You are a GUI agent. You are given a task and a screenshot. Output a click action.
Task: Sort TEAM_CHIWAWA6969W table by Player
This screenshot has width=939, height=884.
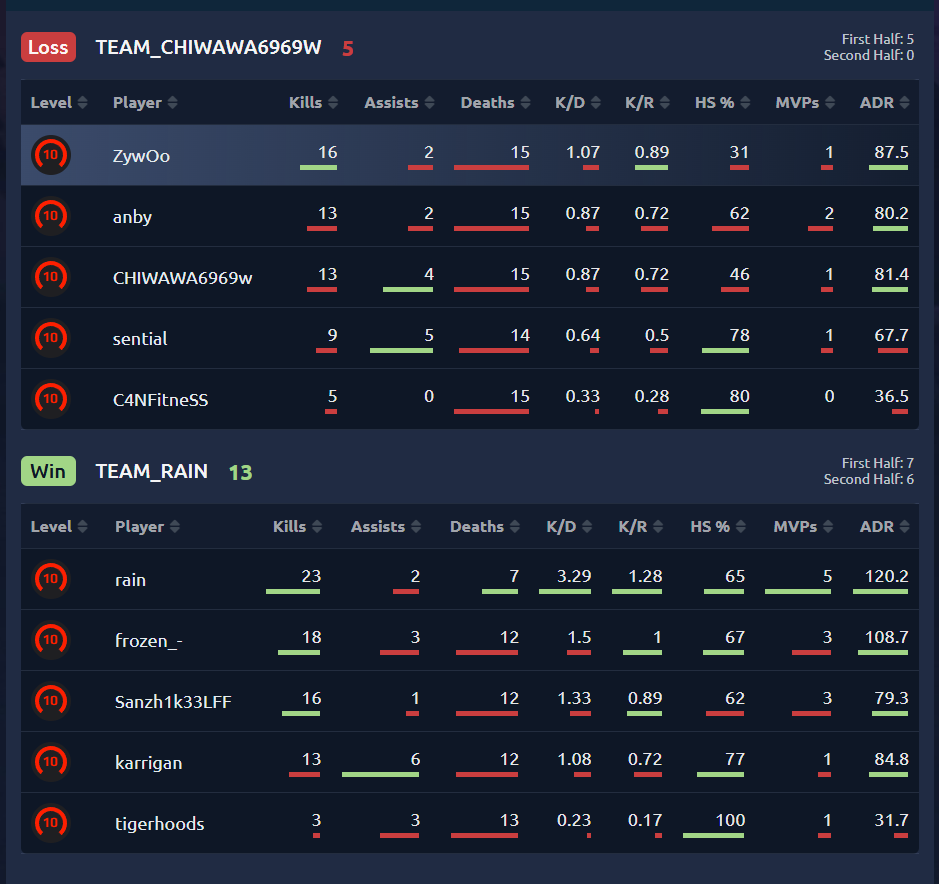pos(146,102)
